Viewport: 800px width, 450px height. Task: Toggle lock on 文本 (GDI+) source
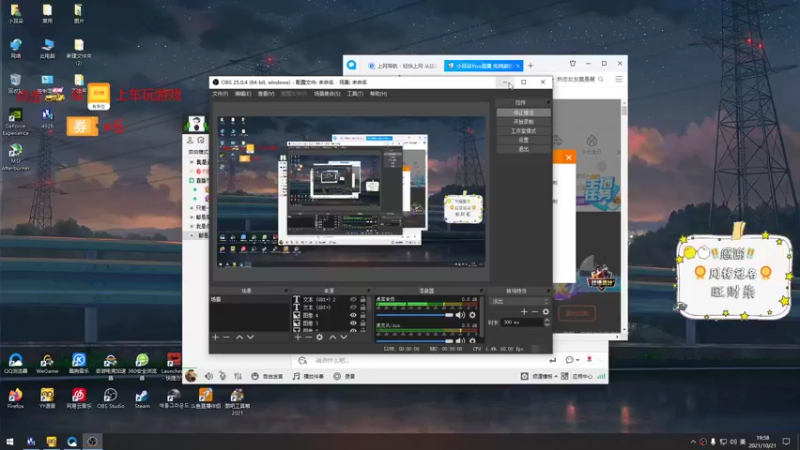coord(363,307)
